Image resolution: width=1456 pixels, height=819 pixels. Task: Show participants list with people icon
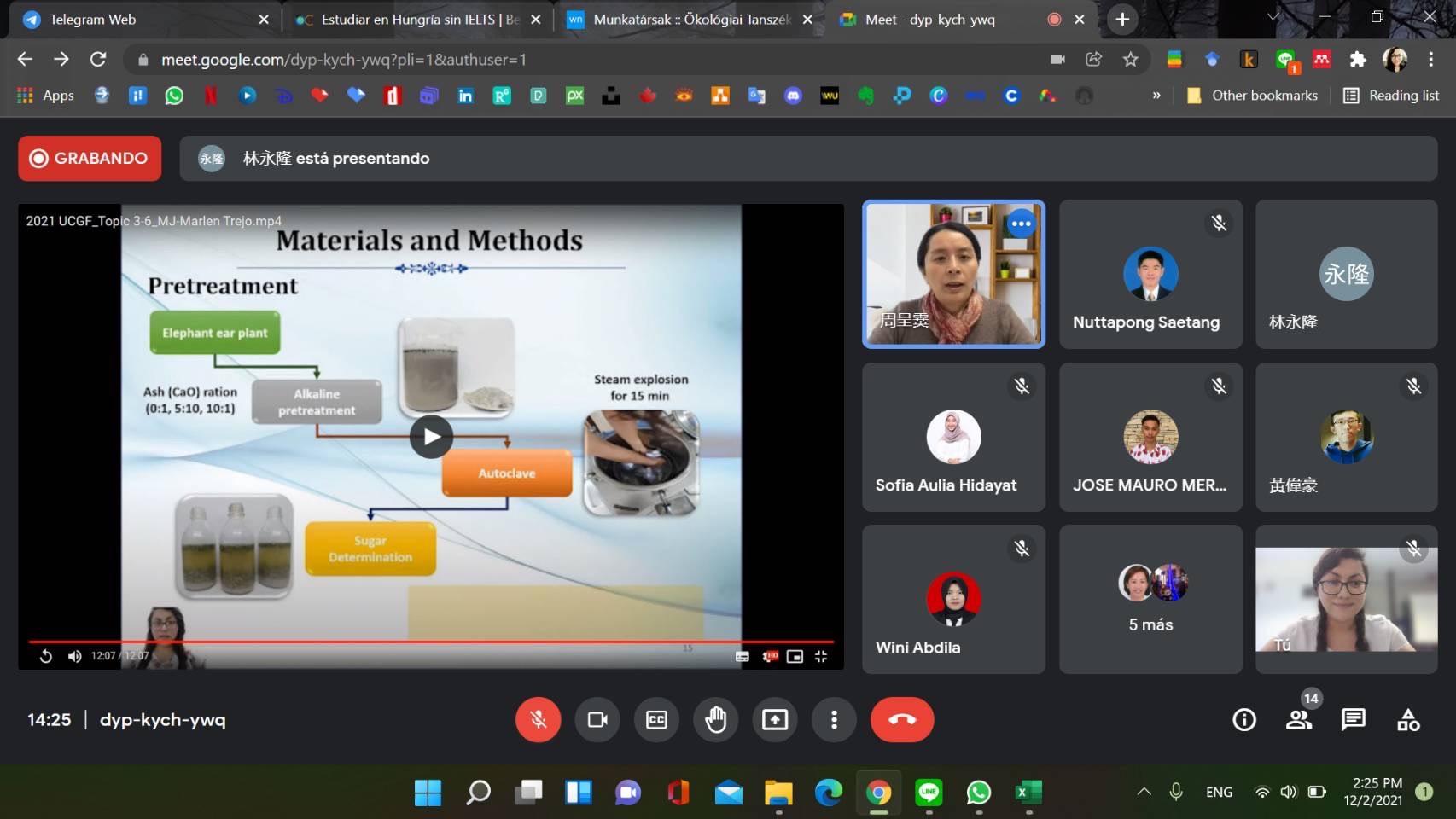(x=1299, y=720)
